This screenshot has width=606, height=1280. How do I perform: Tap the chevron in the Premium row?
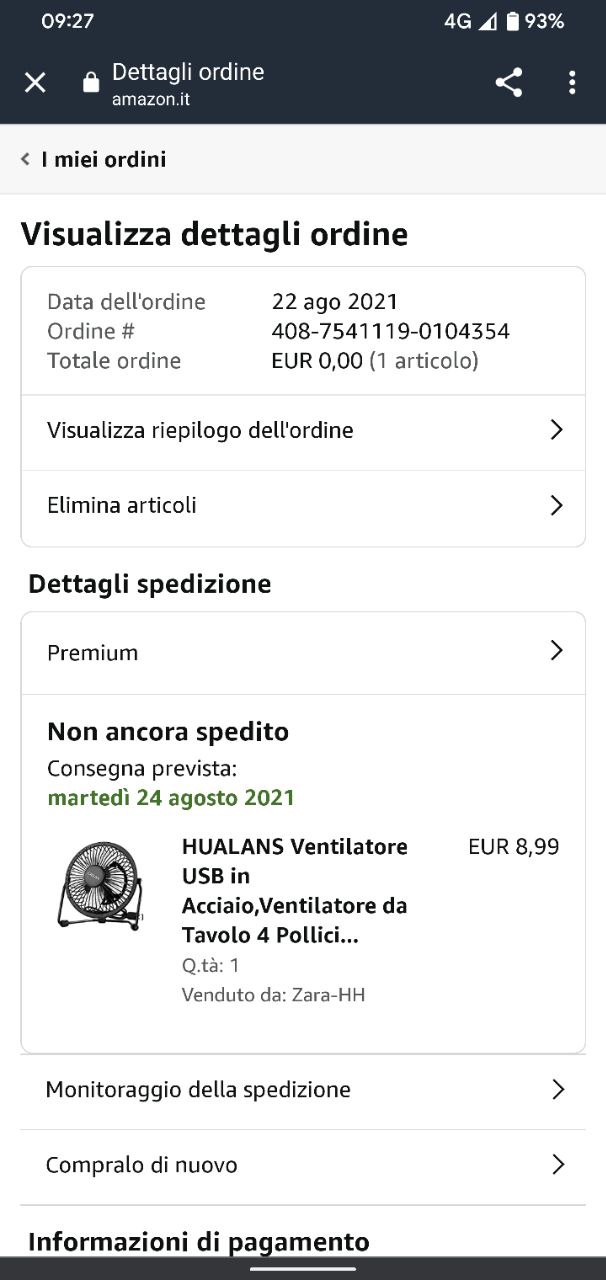(x=557, y=651)
